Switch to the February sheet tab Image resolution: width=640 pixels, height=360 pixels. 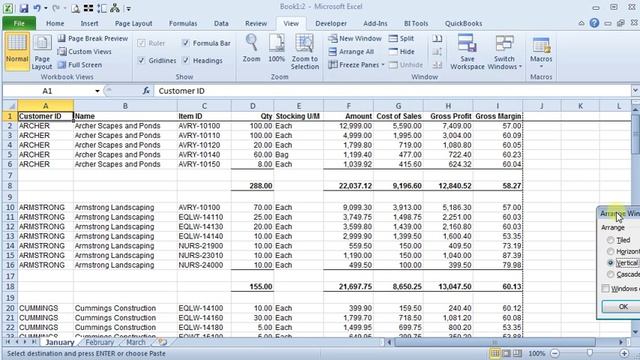[x=99, y=342]
